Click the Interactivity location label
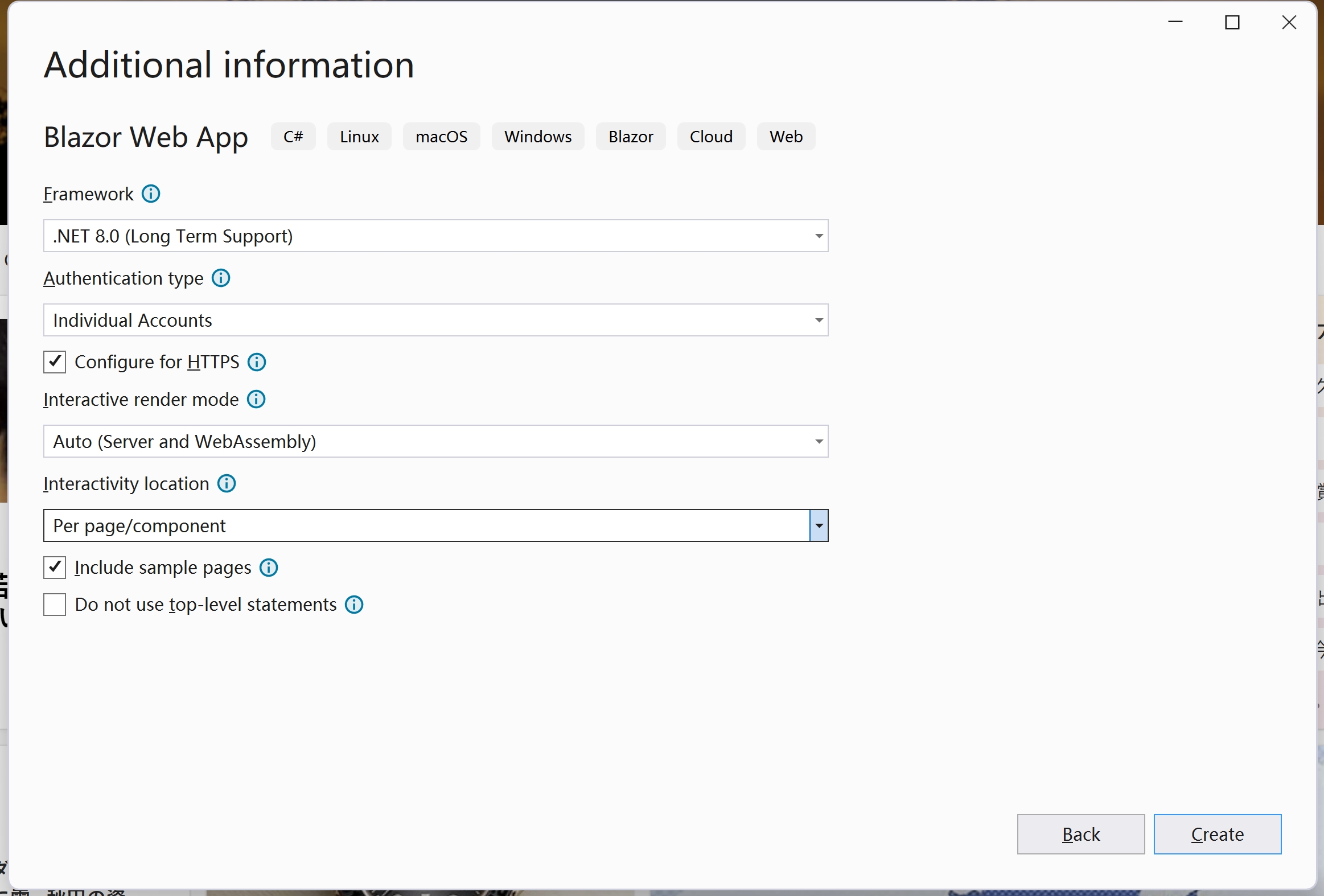The image size is (1324, 896). [x=126, y=484]
